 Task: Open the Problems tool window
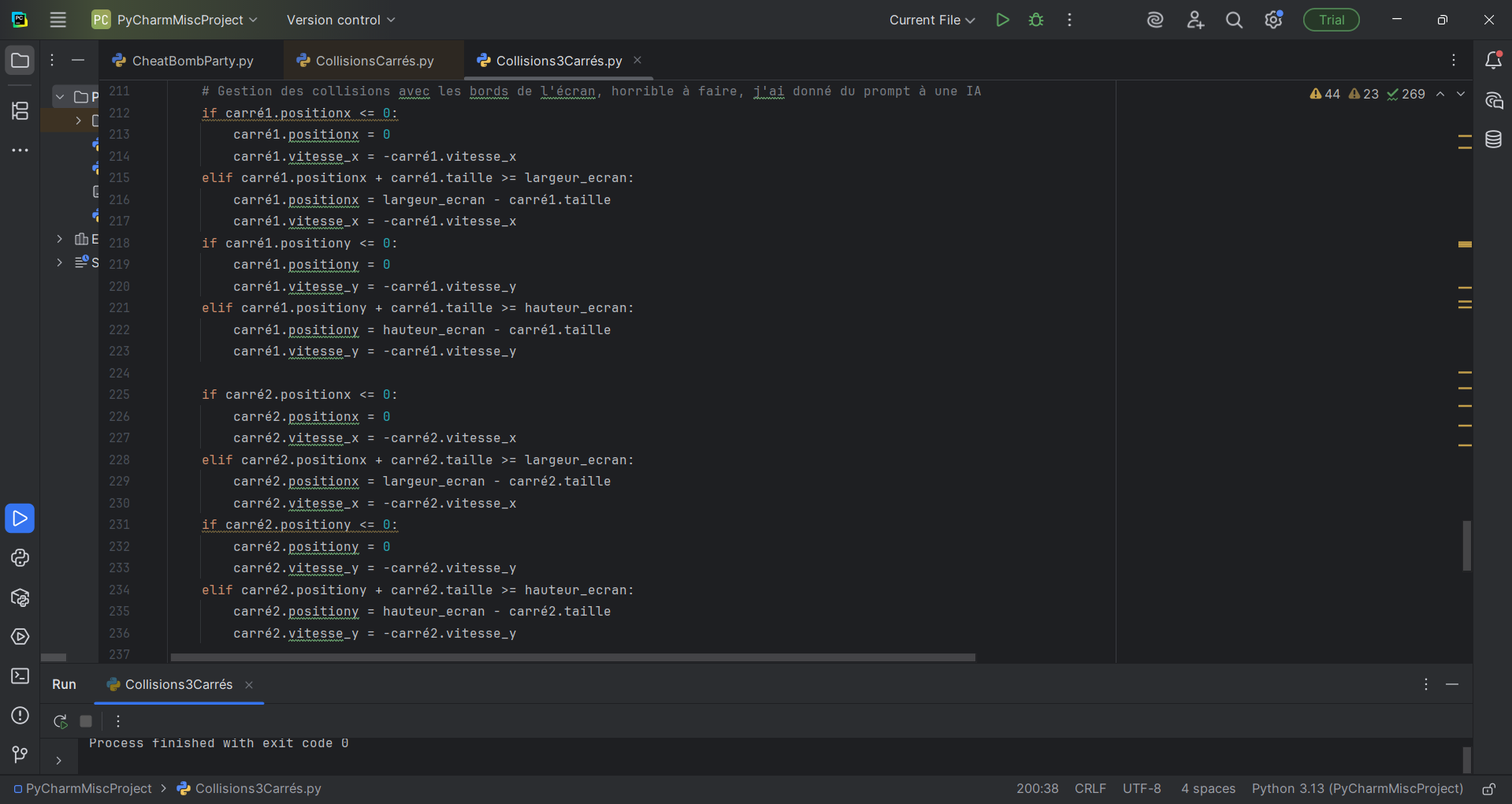pyautogui.click(x=20, y=716)
